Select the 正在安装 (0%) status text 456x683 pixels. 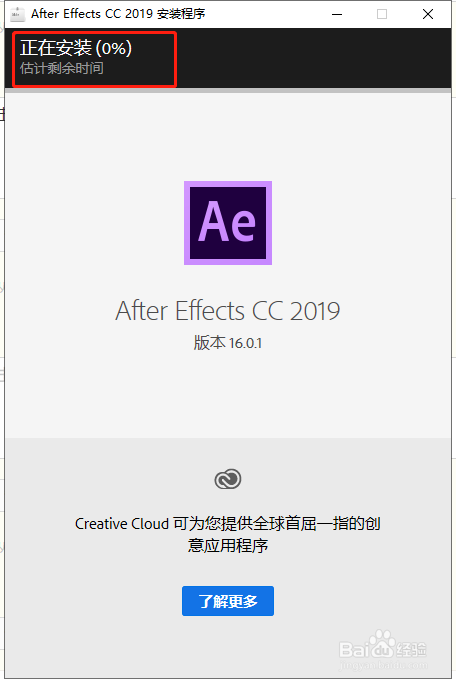(76, 48)
